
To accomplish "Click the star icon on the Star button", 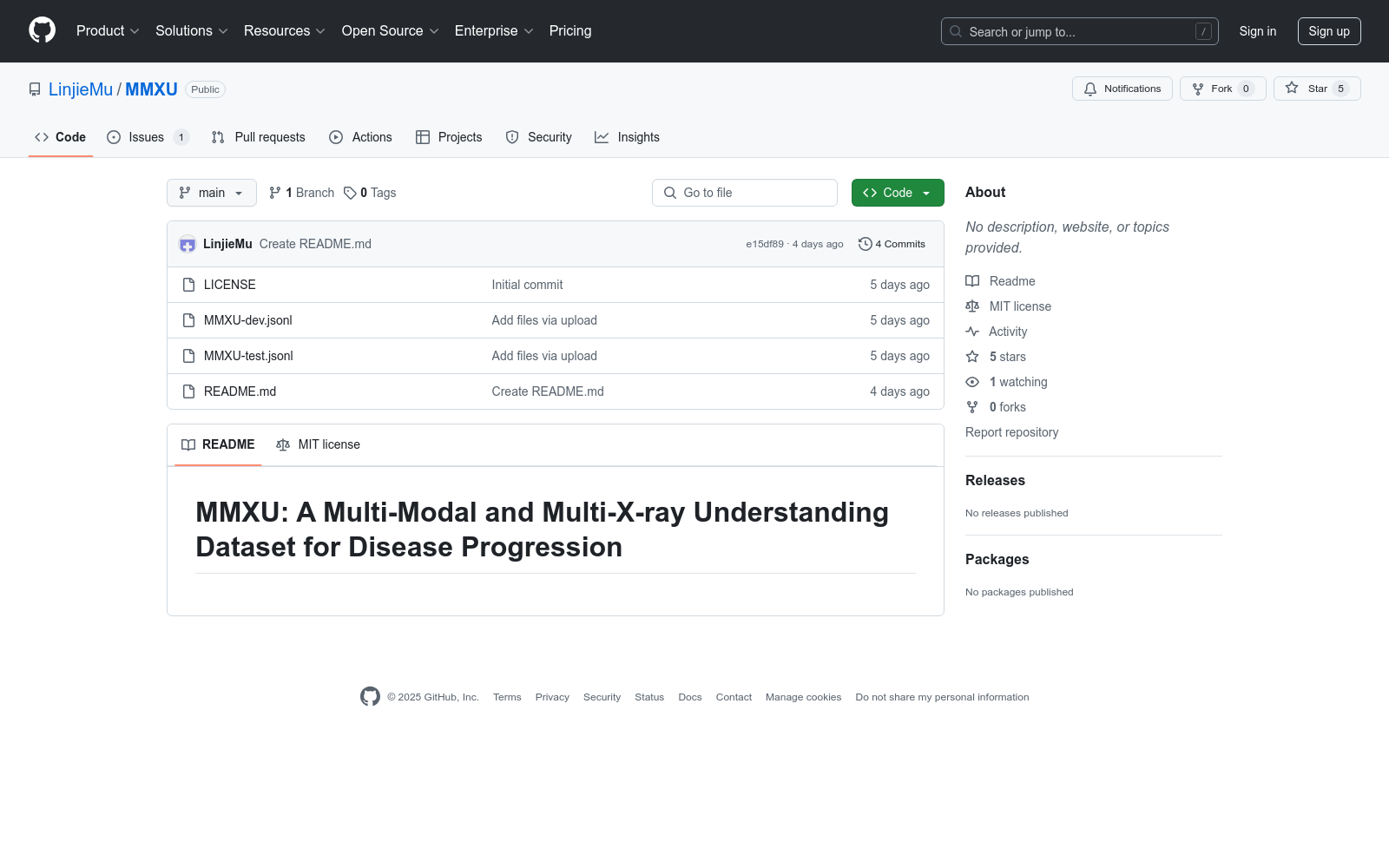I will [x=1292, y=88].
